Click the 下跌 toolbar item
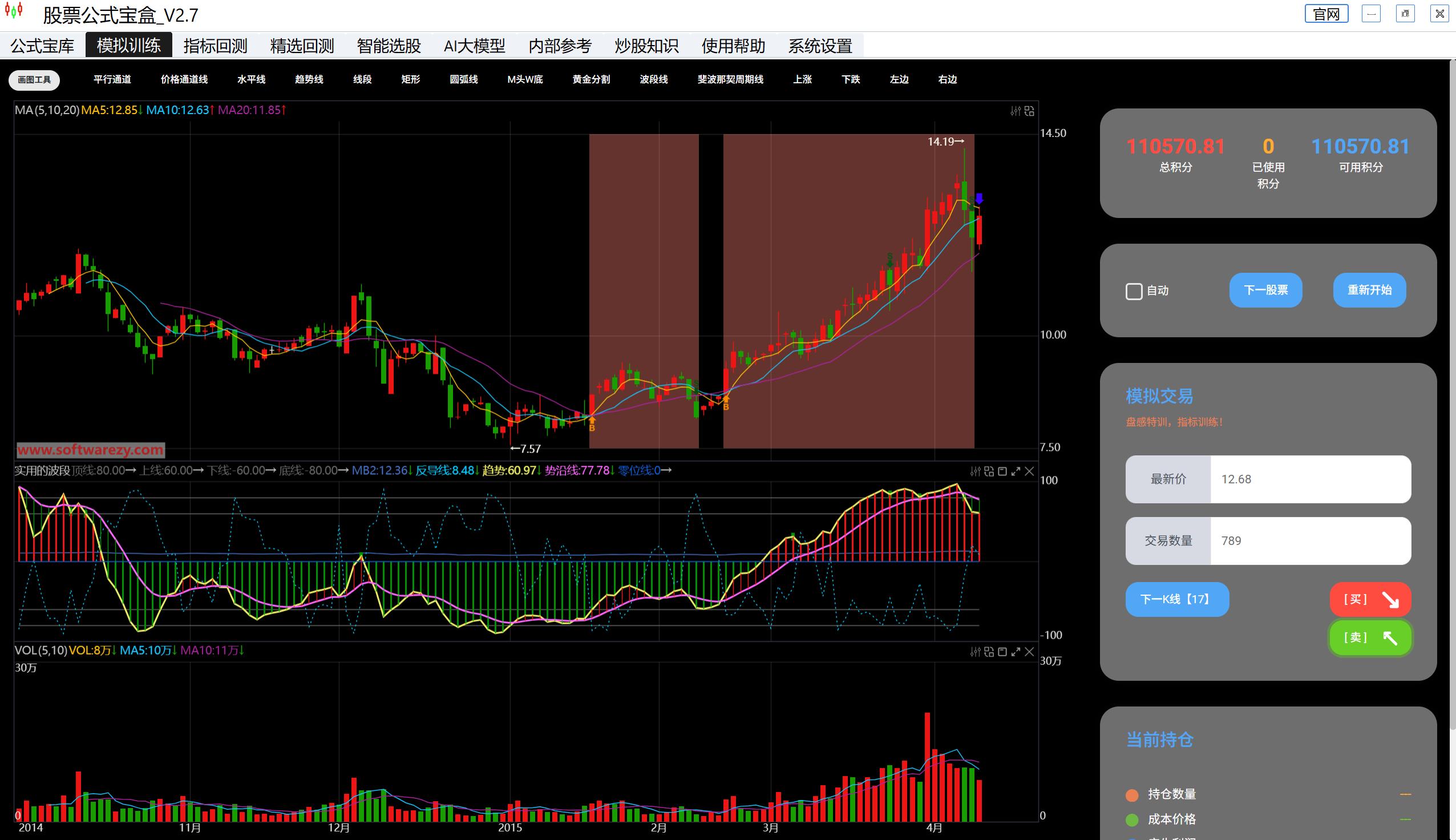Viewport: 1456px width, 840px height. coord(851,80)
